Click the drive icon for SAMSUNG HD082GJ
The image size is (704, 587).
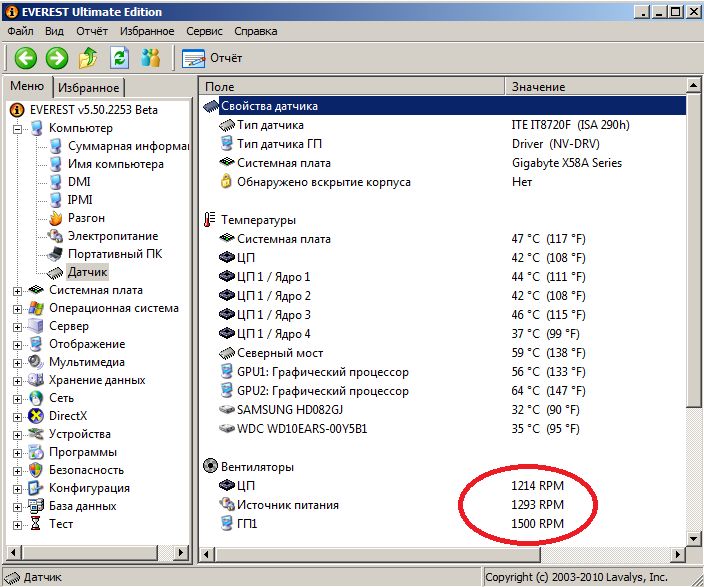(227, 410)
